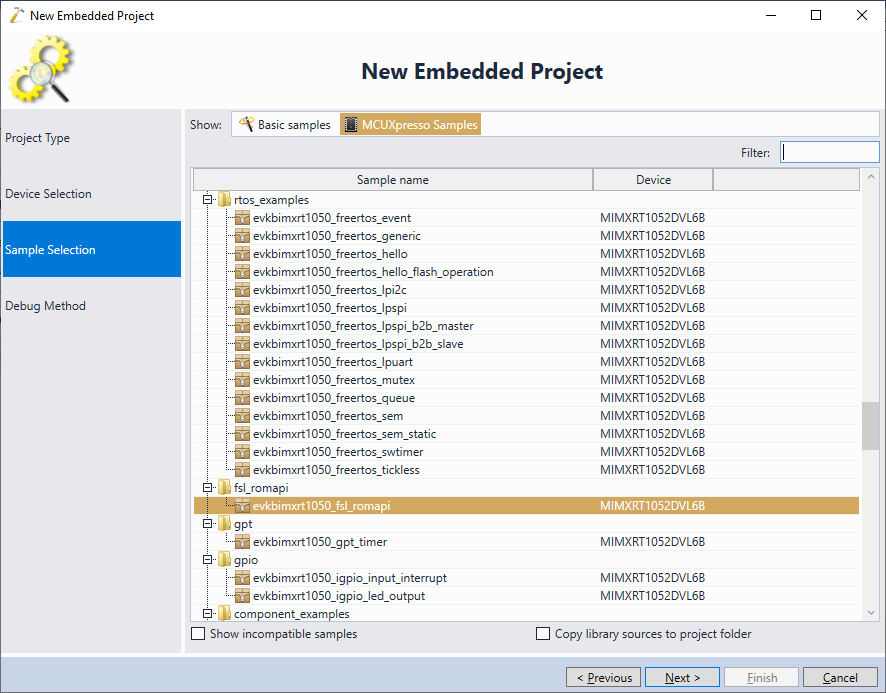Click the rtos_examples folder icon
This screenshot has width=886, height=693.
tap(224, 200)
